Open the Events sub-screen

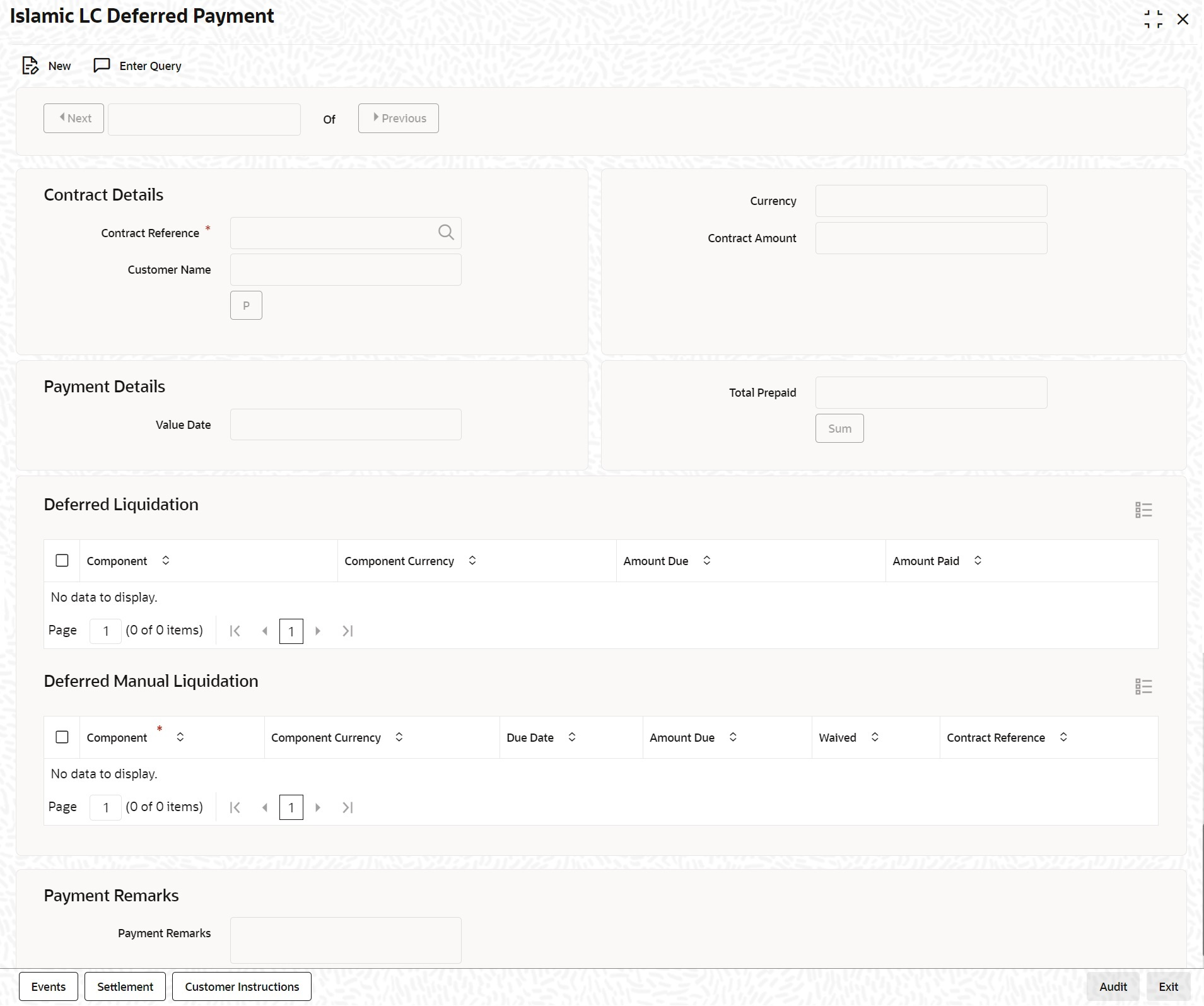49,986
